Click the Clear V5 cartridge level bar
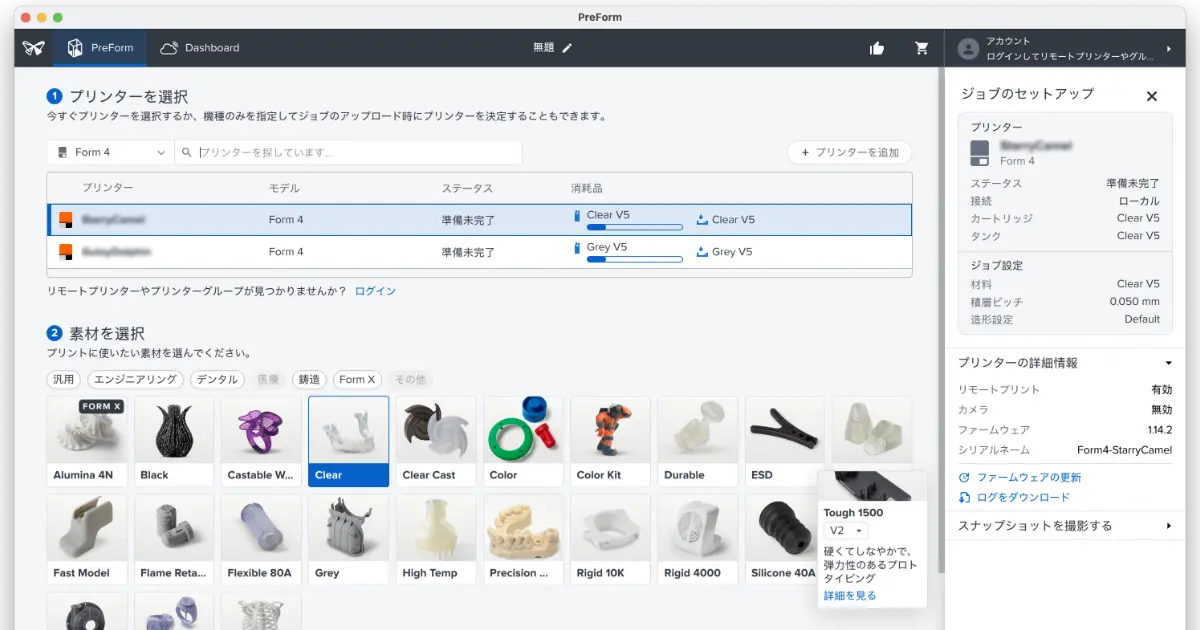Viewport: 1200px width, 630px height. pos(634,228)
